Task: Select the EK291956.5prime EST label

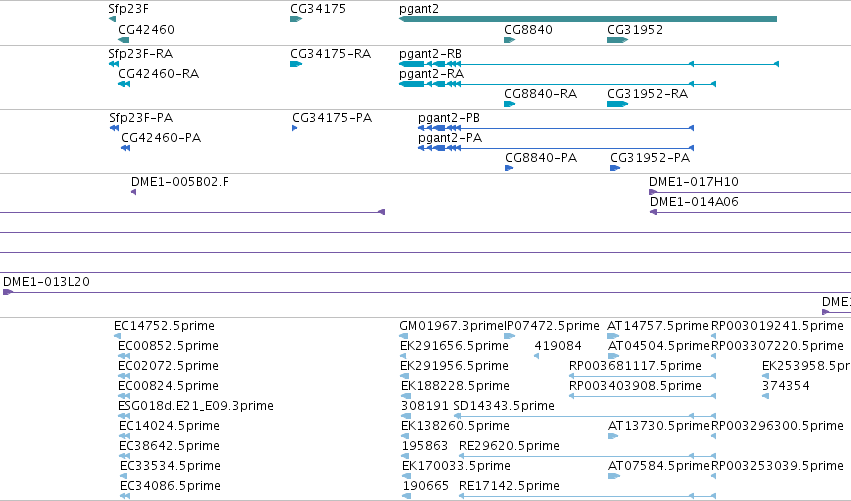Action: point(454,366)
